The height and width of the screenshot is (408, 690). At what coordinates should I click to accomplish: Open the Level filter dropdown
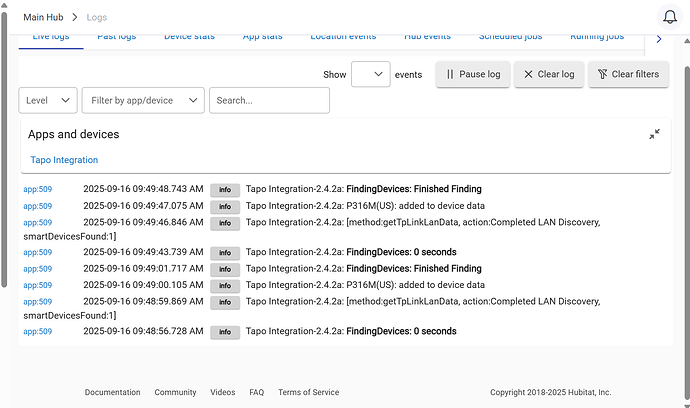48,100
